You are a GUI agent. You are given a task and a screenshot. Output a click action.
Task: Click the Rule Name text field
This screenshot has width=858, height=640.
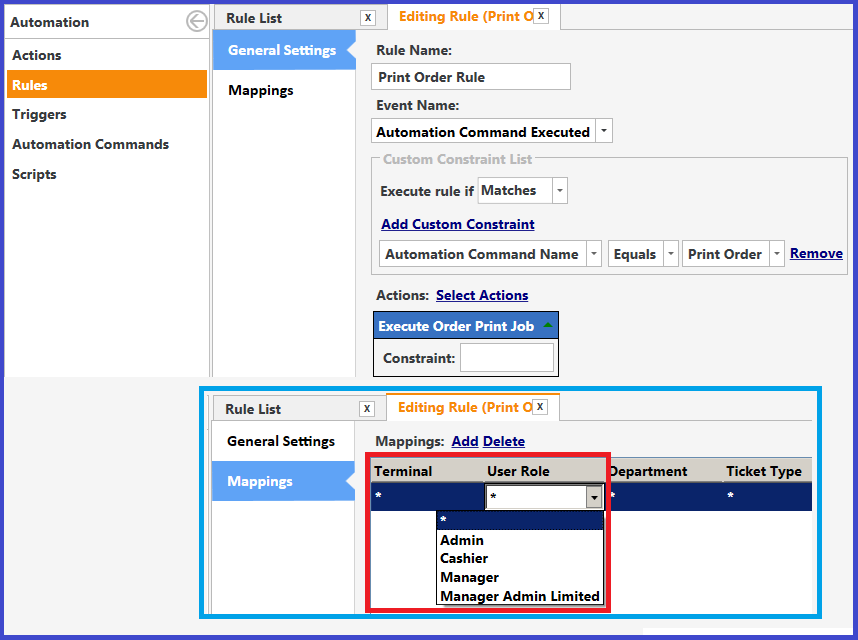point(472,77)
